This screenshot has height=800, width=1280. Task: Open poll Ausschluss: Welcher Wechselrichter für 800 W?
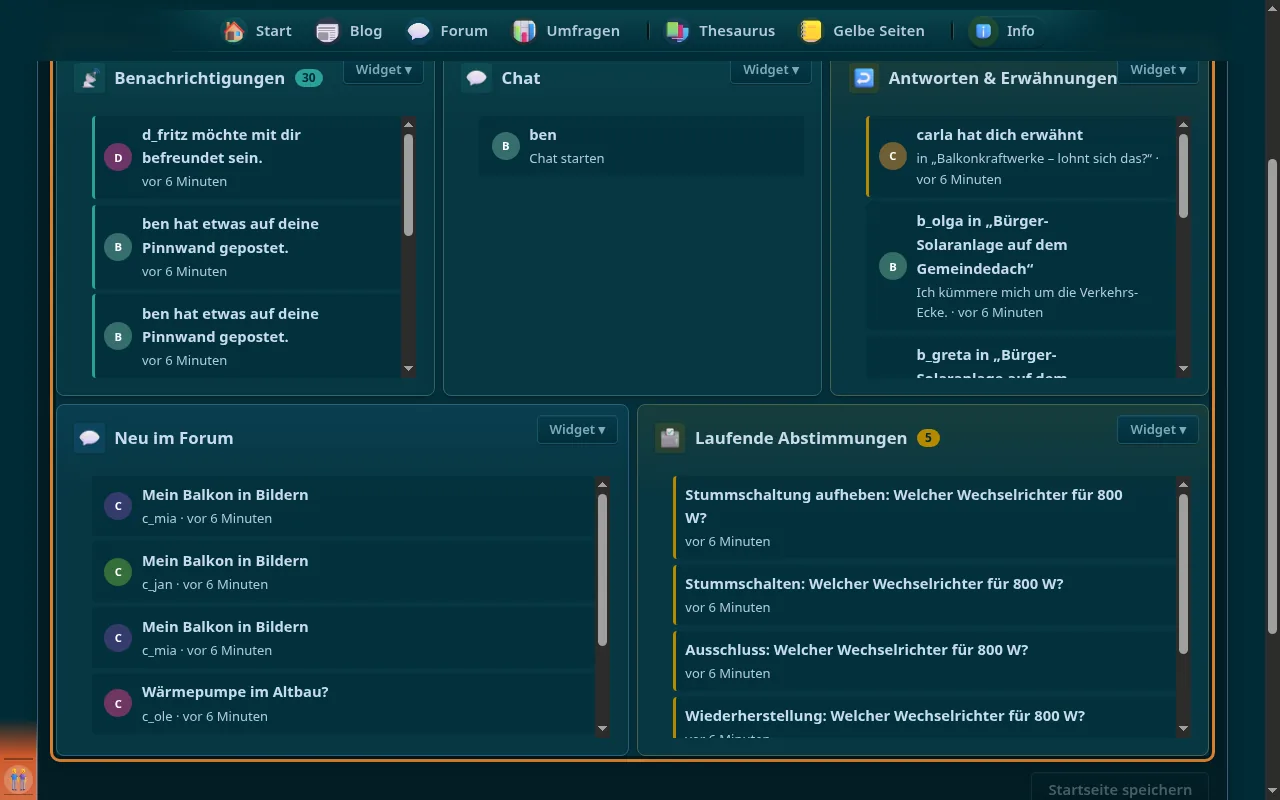pos(924,661)
